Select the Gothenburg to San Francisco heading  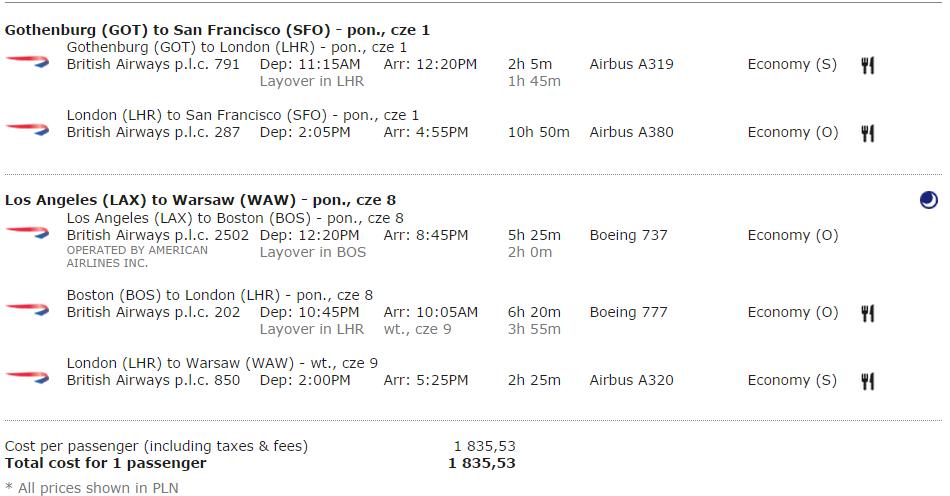217,30
